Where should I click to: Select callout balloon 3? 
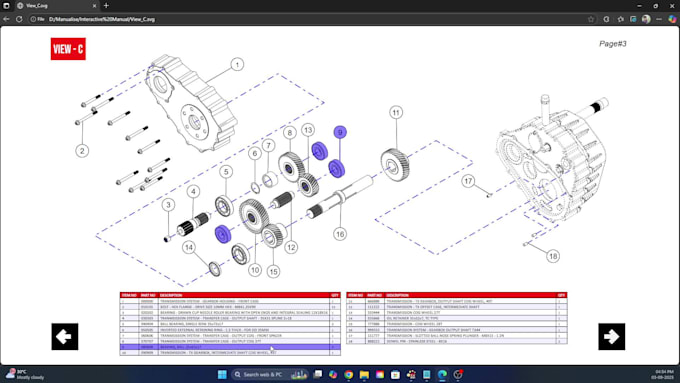pos(168,205)
